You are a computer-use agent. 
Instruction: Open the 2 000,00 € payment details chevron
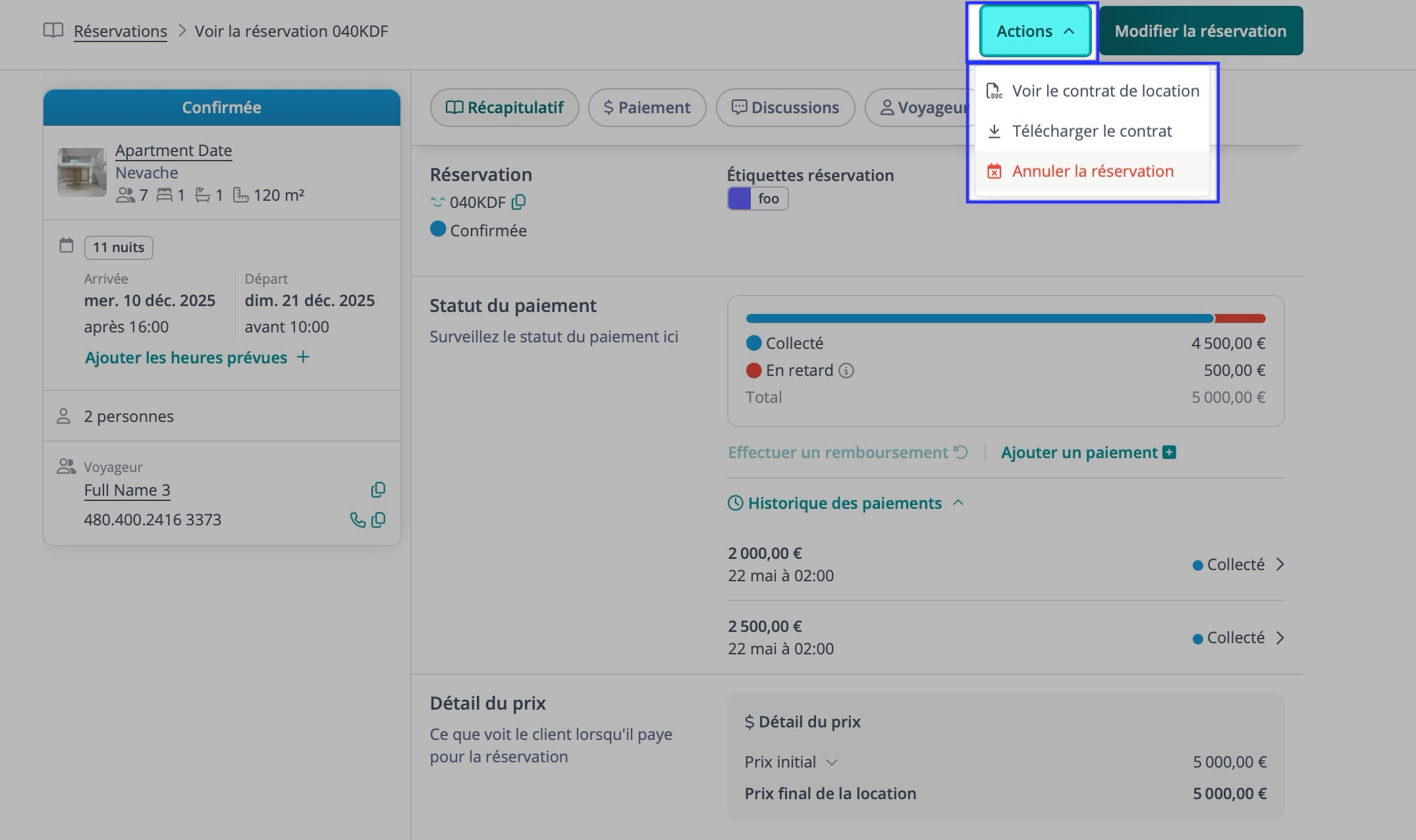(x=1280, y=565)
